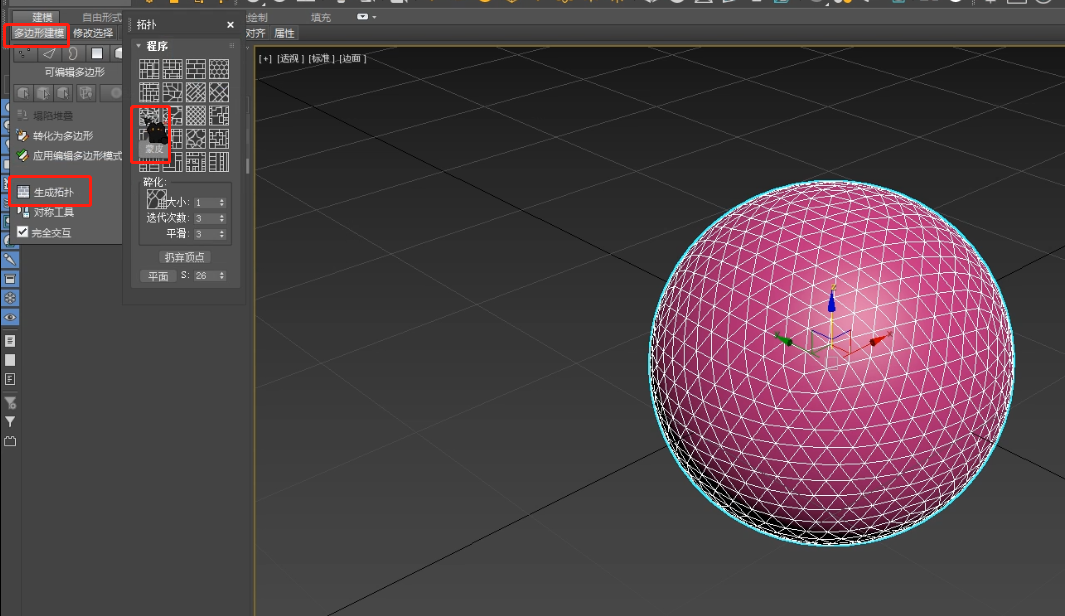This screenshot has width=1065, height=616.
Task: Select the honeycomb pattern in 程序 grid
Action: pyautogui.click(x=219, y=69)
